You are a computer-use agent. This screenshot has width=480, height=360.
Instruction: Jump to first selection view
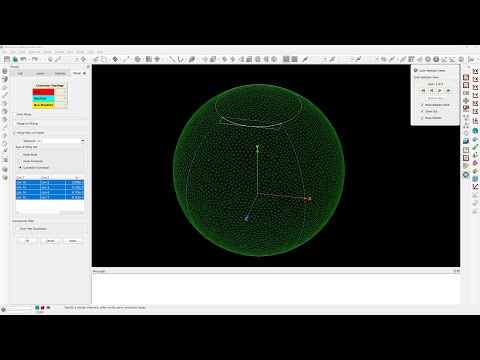click(x=423, y=90)
